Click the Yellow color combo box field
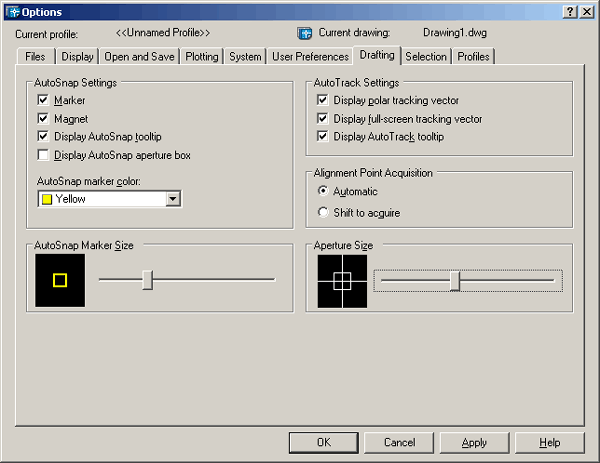This screenshot has height=463, width=600. (109, 199)
